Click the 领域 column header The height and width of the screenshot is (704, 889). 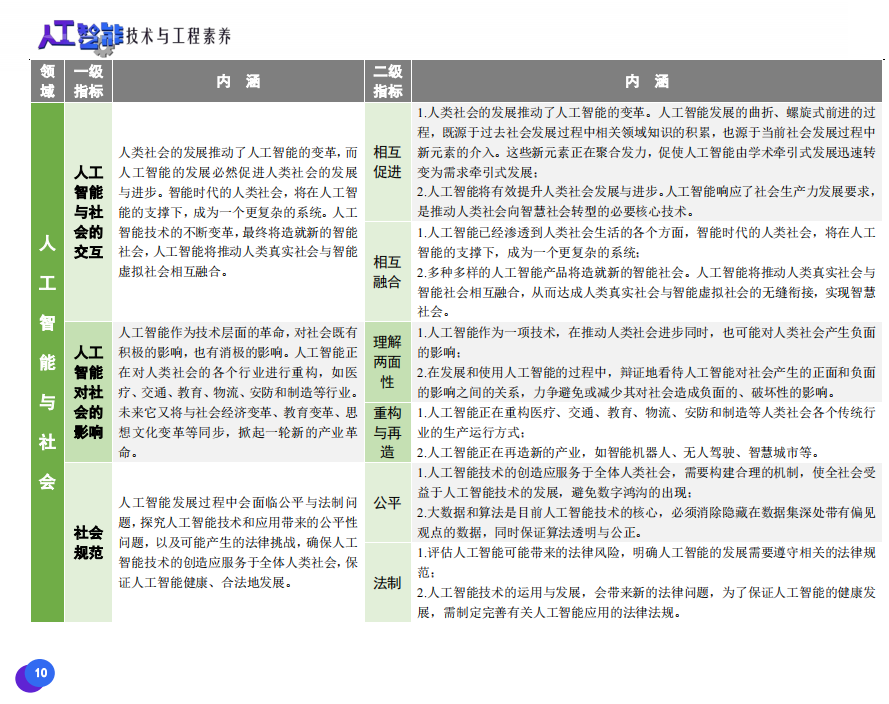pos(47,81)
